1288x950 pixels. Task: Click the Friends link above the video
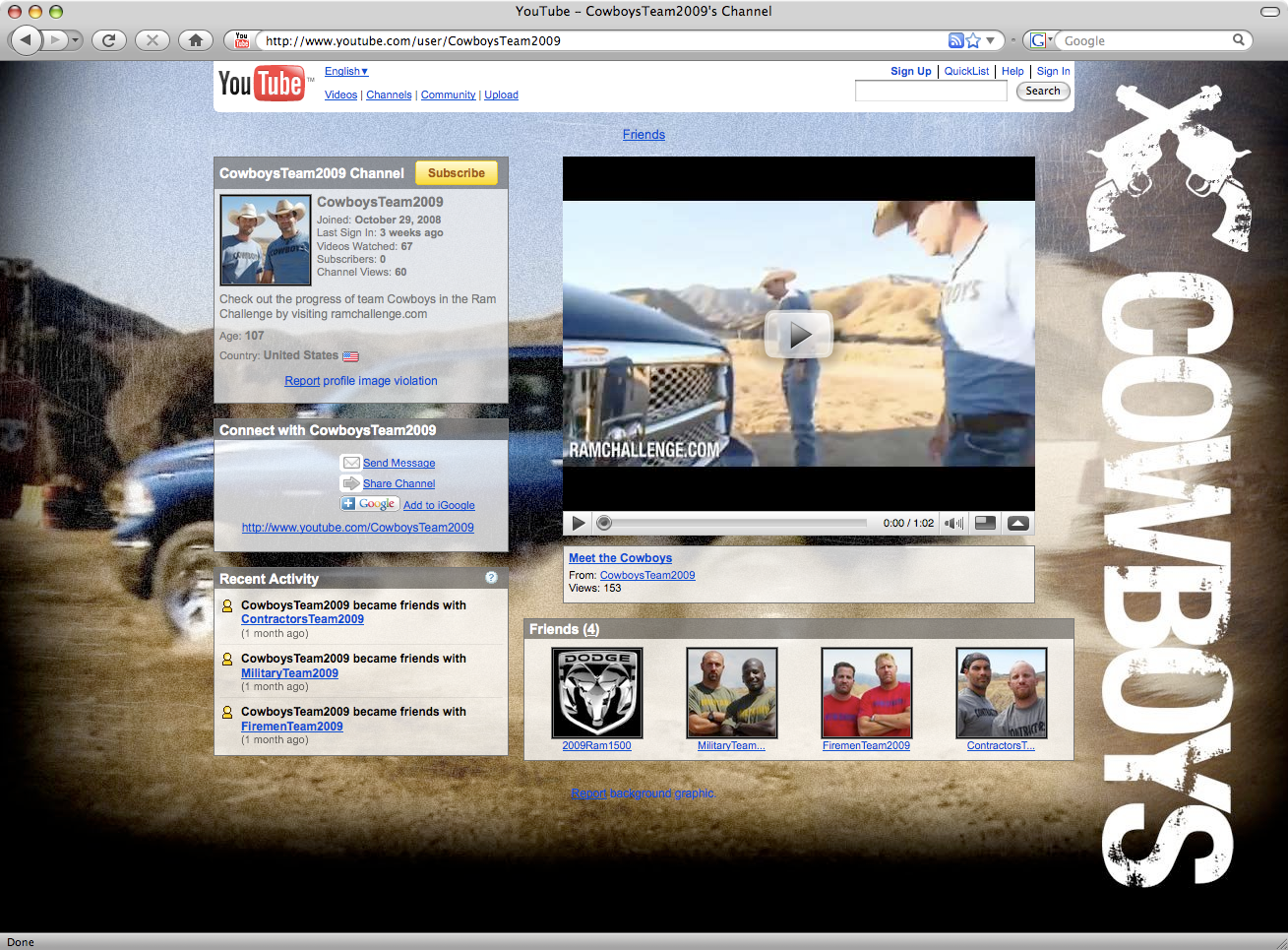click(x=644, y=135)
